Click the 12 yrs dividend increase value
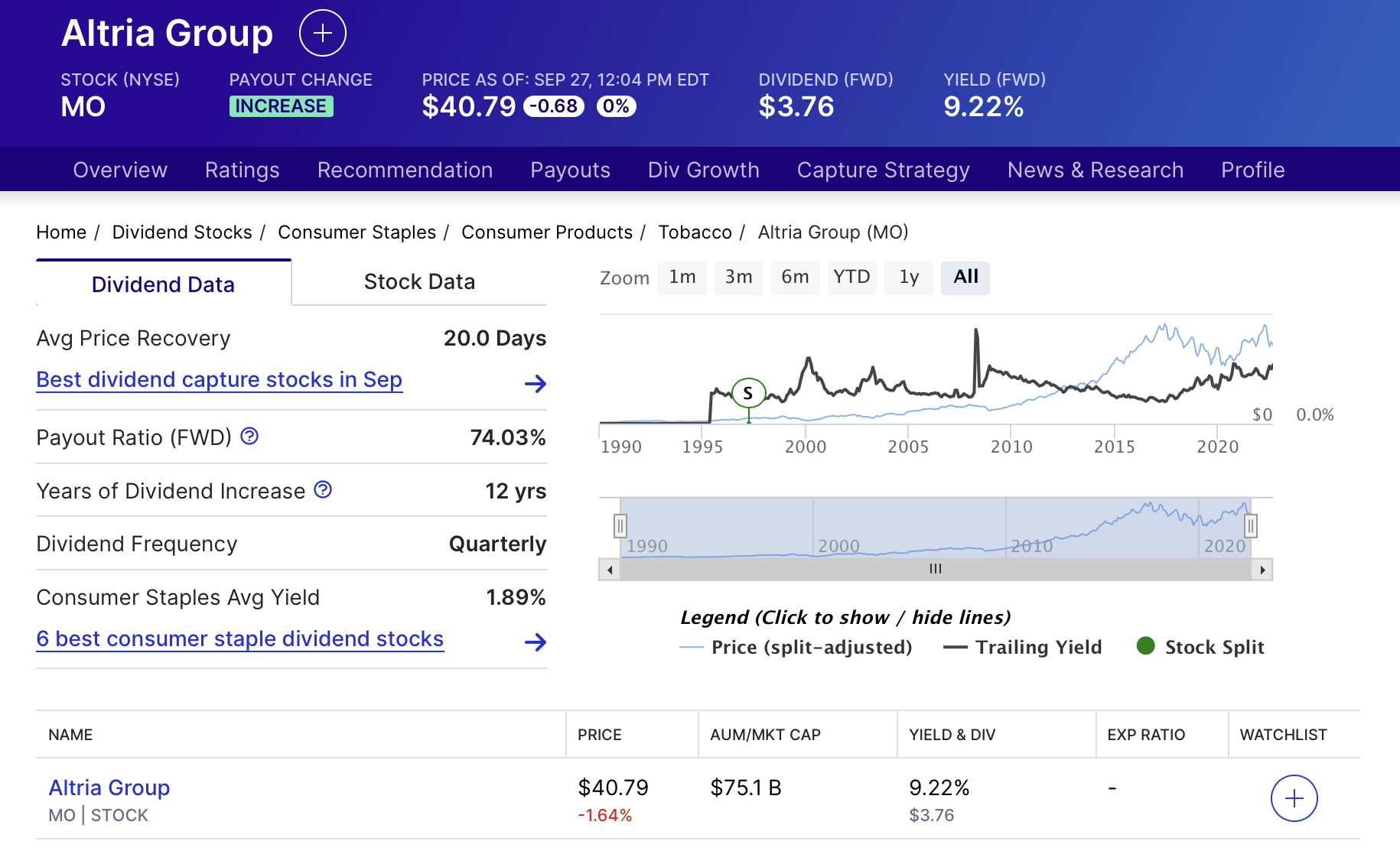The width and height of the screenshot is (1400, 864). point(516,491)
